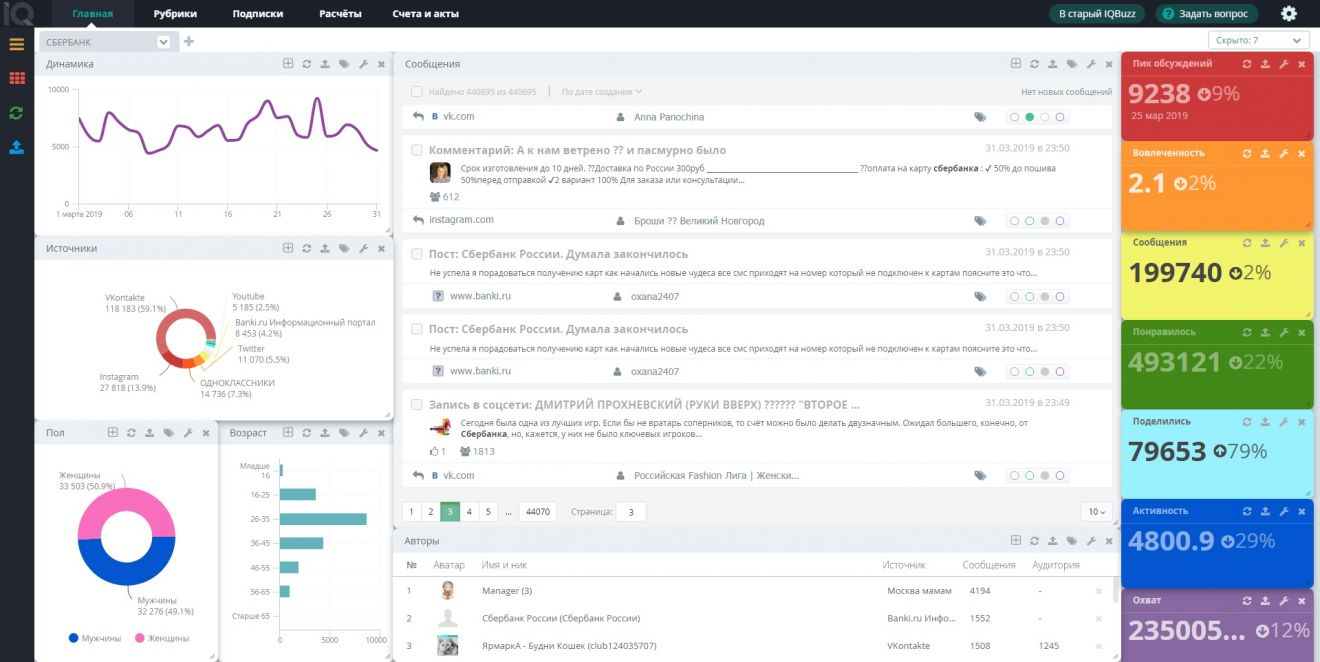This screenshot has width=1320, height=662.
Task: Refresh the Пик обсуждений card
Action: (1247, 64)
